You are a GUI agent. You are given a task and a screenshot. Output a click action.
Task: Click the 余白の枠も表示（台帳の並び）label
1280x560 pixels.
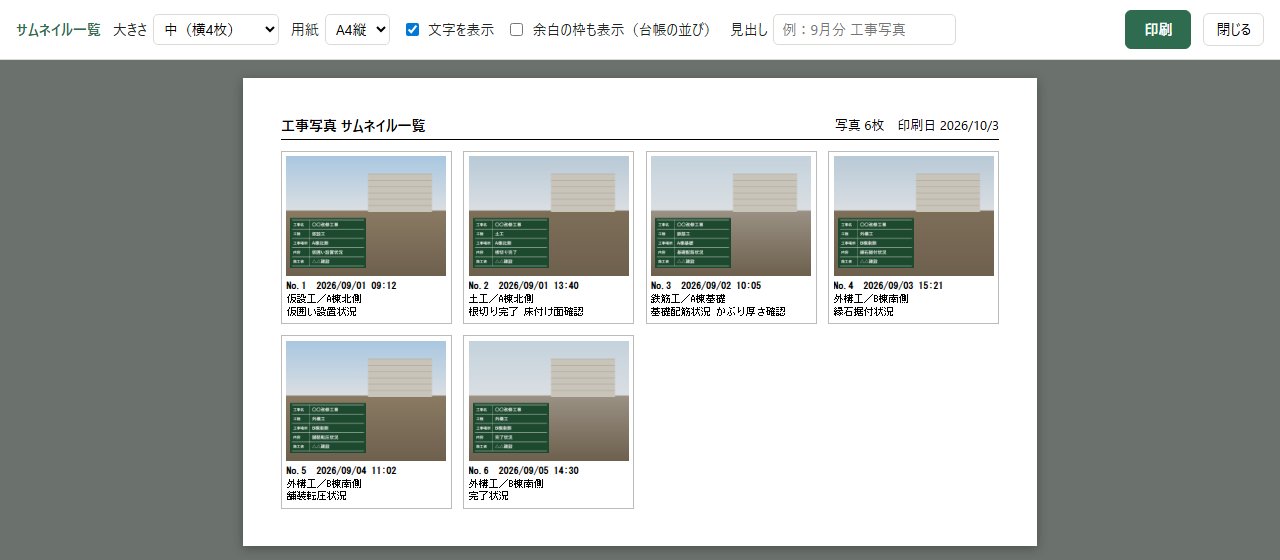(x=622, y=30)
